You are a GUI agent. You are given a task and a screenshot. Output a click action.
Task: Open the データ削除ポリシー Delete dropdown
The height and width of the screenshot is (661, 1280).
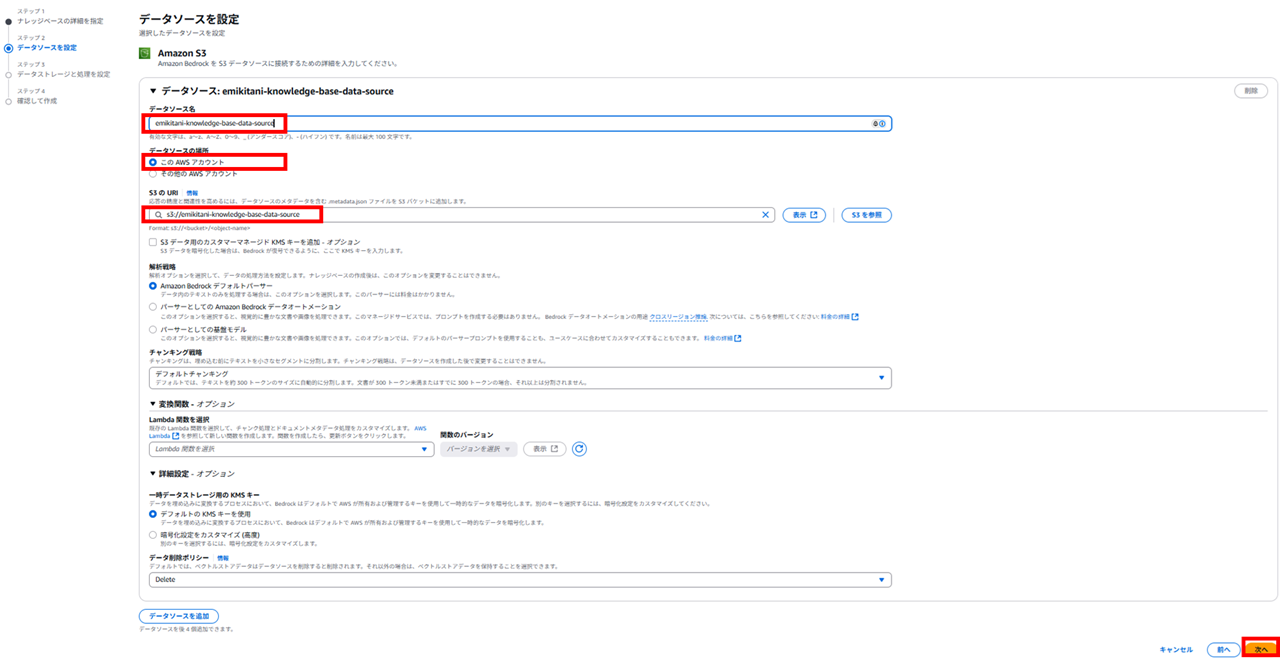pos(520,579)
